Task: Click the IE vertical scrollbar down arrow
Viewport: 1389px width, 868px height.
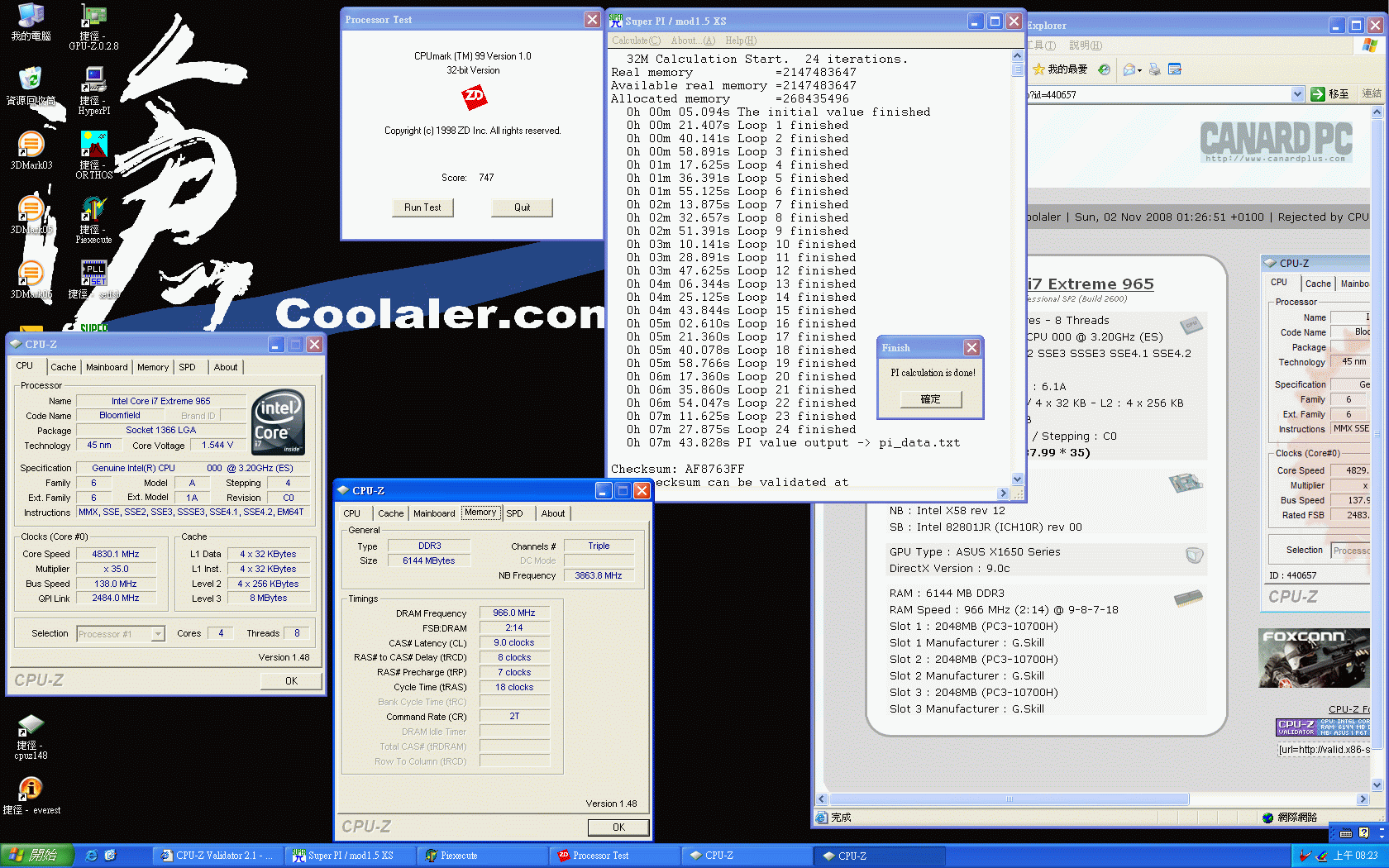Action: coord(1377,785)
